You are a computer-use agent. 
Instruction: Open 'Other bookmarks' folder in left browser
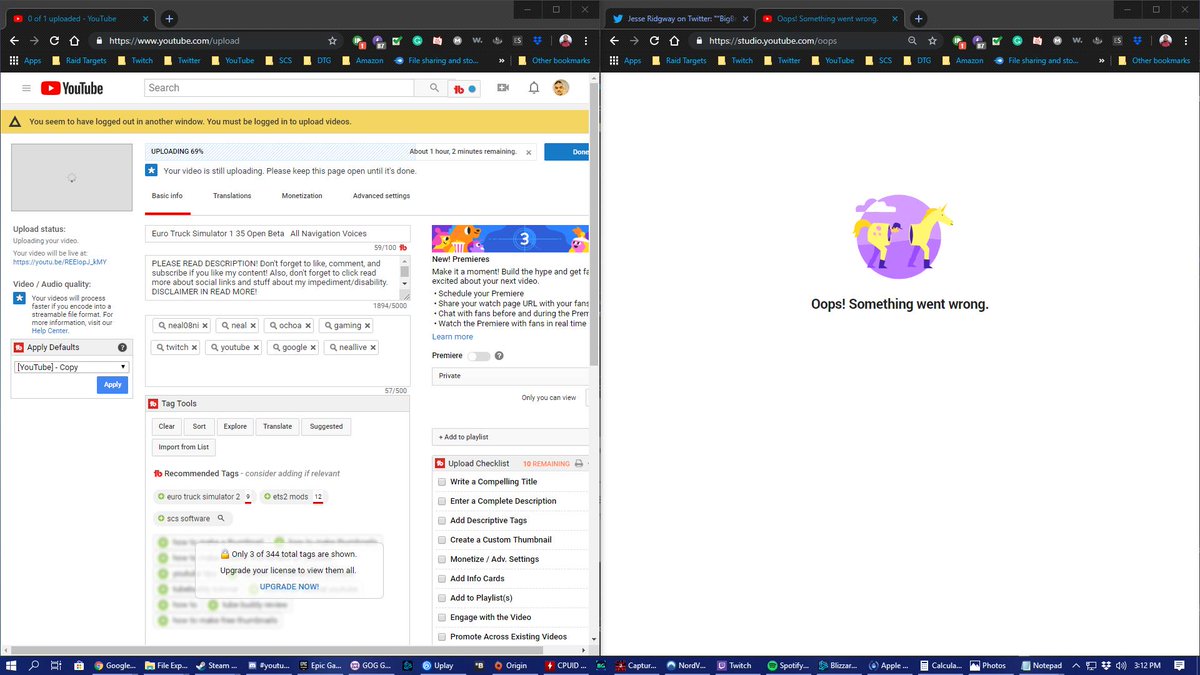point(555,60)
